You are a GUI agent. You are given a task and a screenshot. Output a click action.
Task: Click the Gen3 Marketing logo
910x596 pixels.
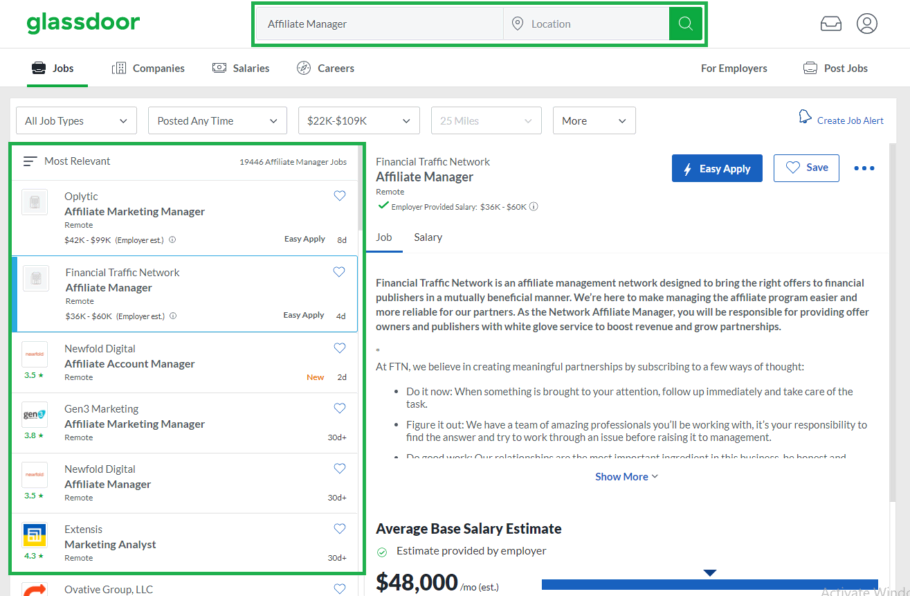pos(34,414)
